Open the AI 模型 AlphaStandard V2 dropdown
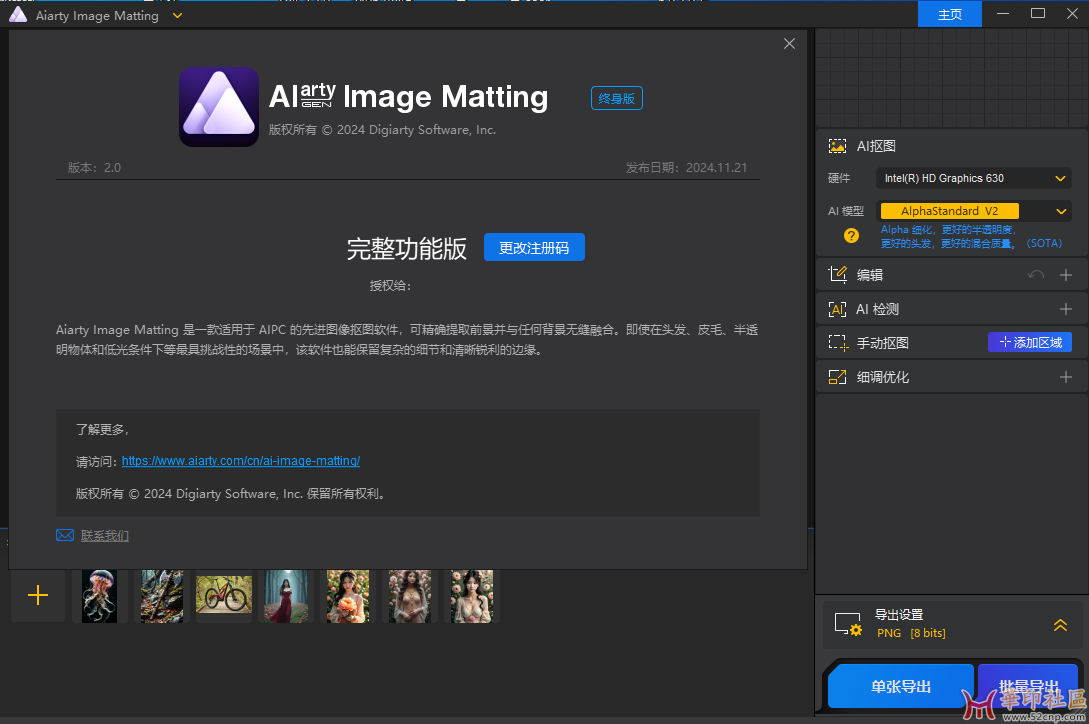Image resolution: width=1089 pixels, height=724 pixels. (973, 211)
